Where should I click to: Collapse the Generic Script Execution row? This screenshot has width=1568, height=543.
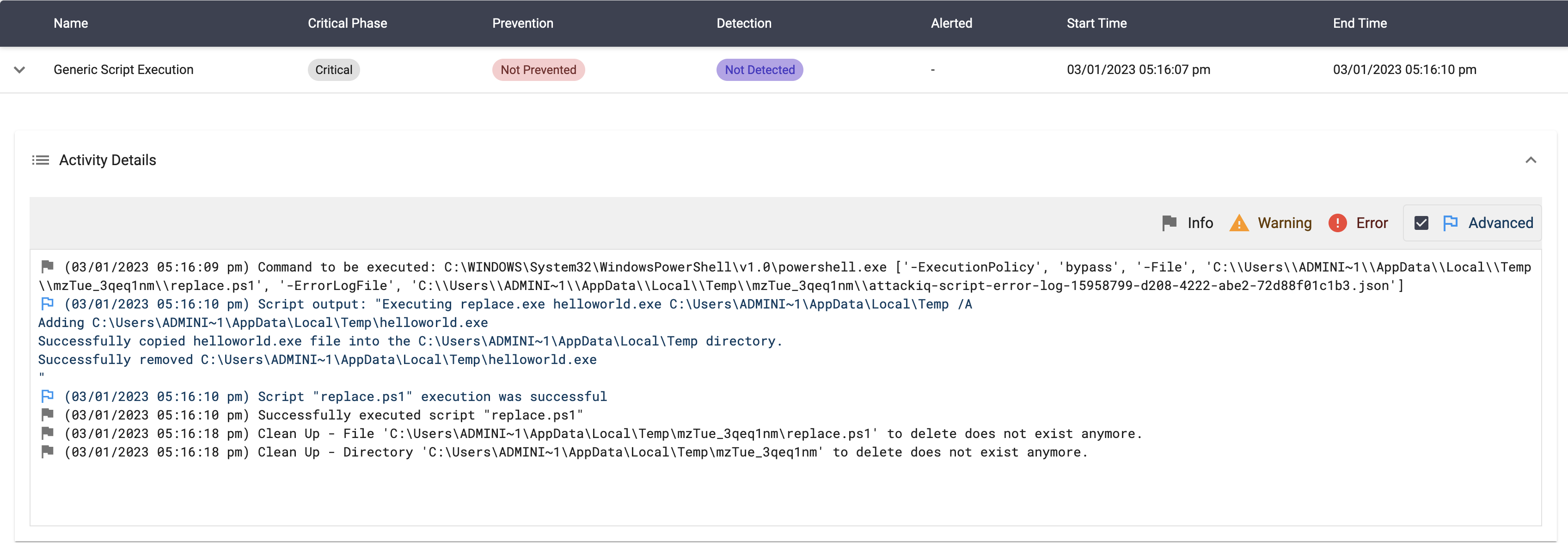[x=19, y=70]
